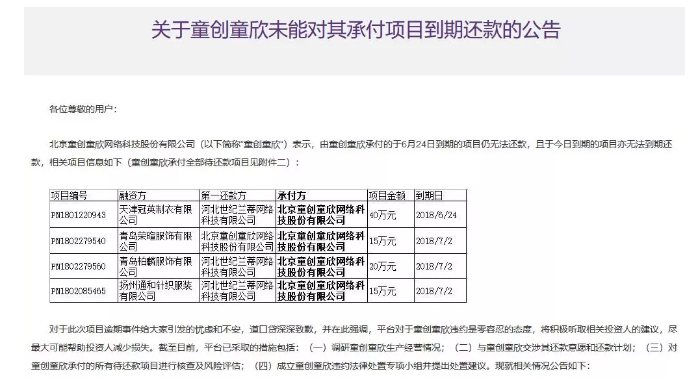Click the due date 2018/6/24 cell
Viewport: 700px width, 386px height.
tap(441, 215)
